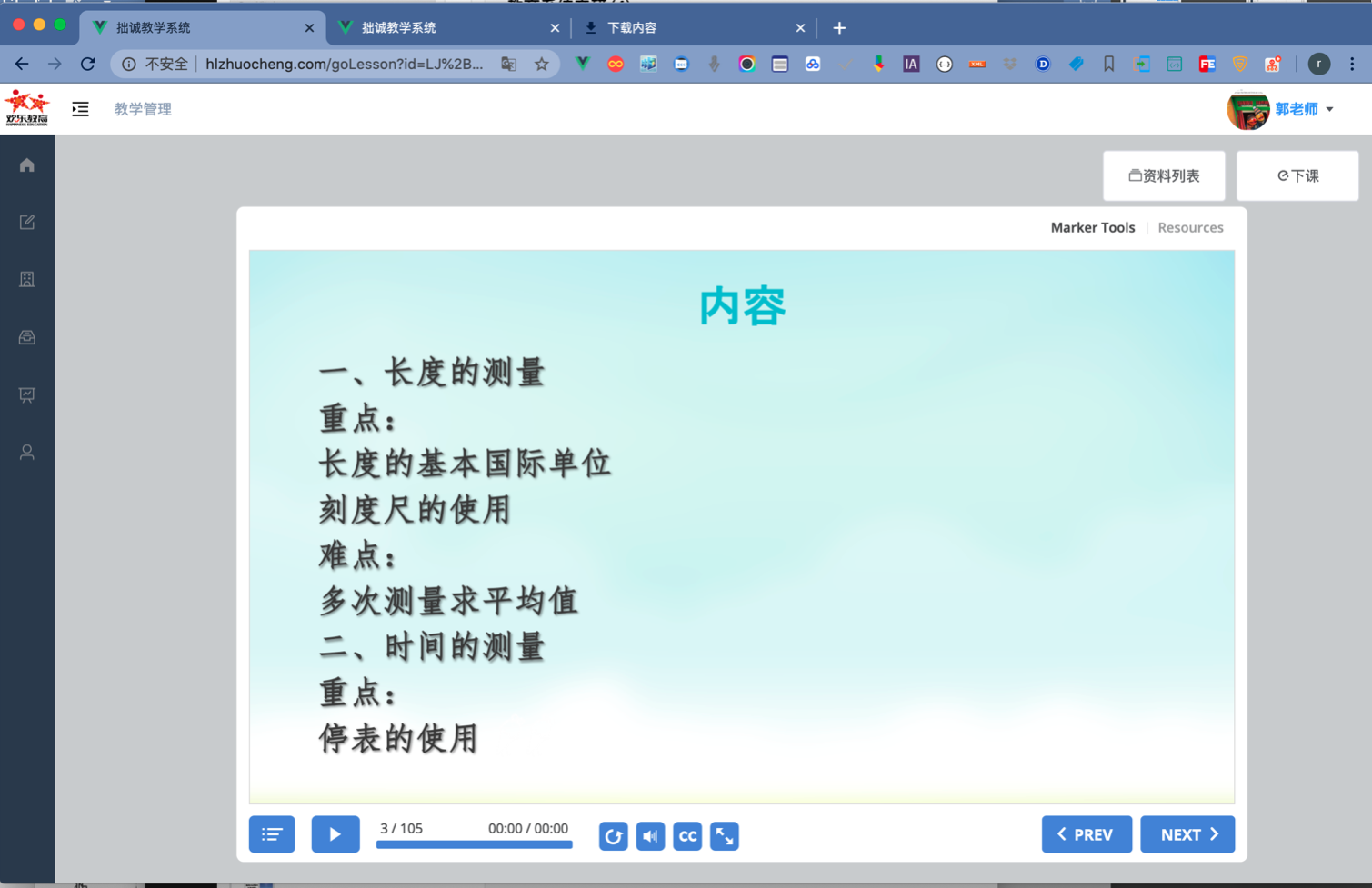This screenshot has width=1372, height=888.
Task: Close the 下载内容 tab
Action: coord(800,28)
